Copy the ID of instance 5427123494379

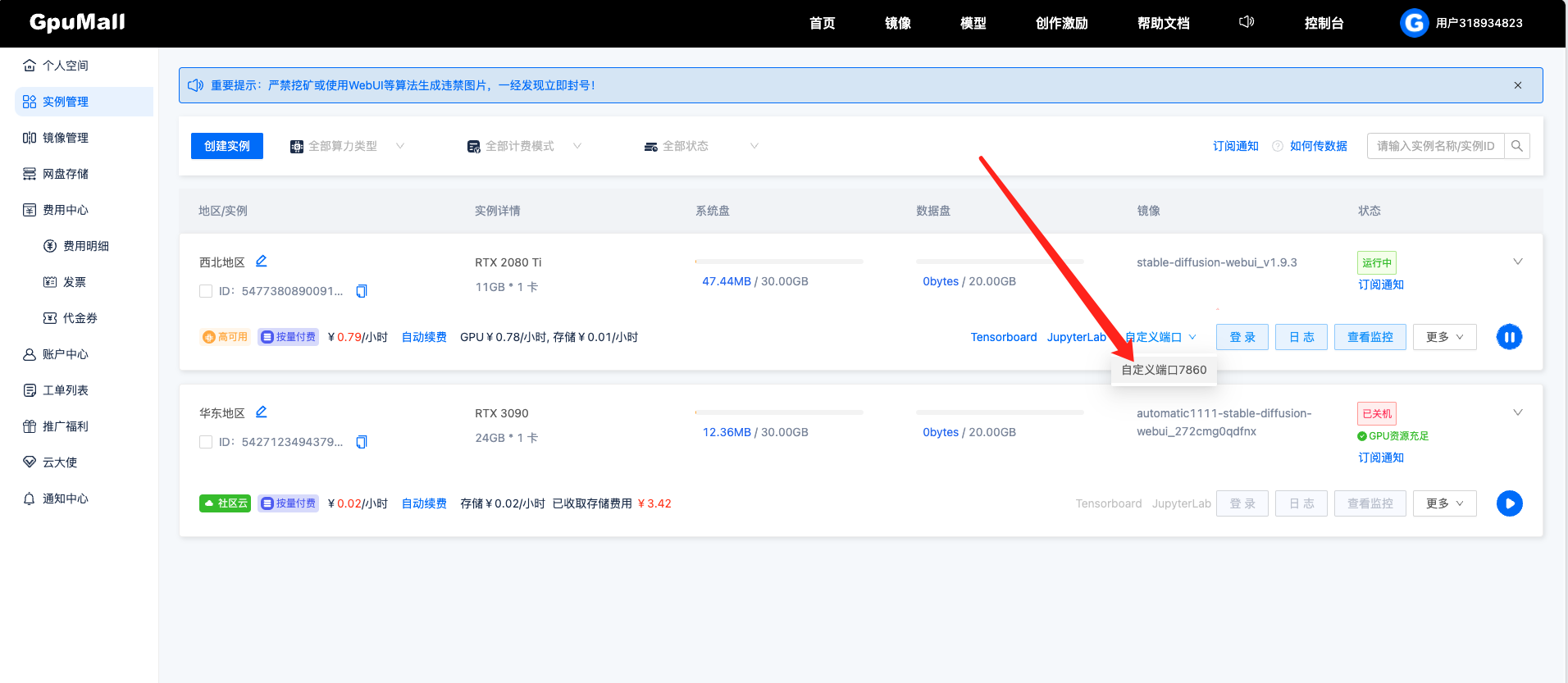[x=362, y=442]
